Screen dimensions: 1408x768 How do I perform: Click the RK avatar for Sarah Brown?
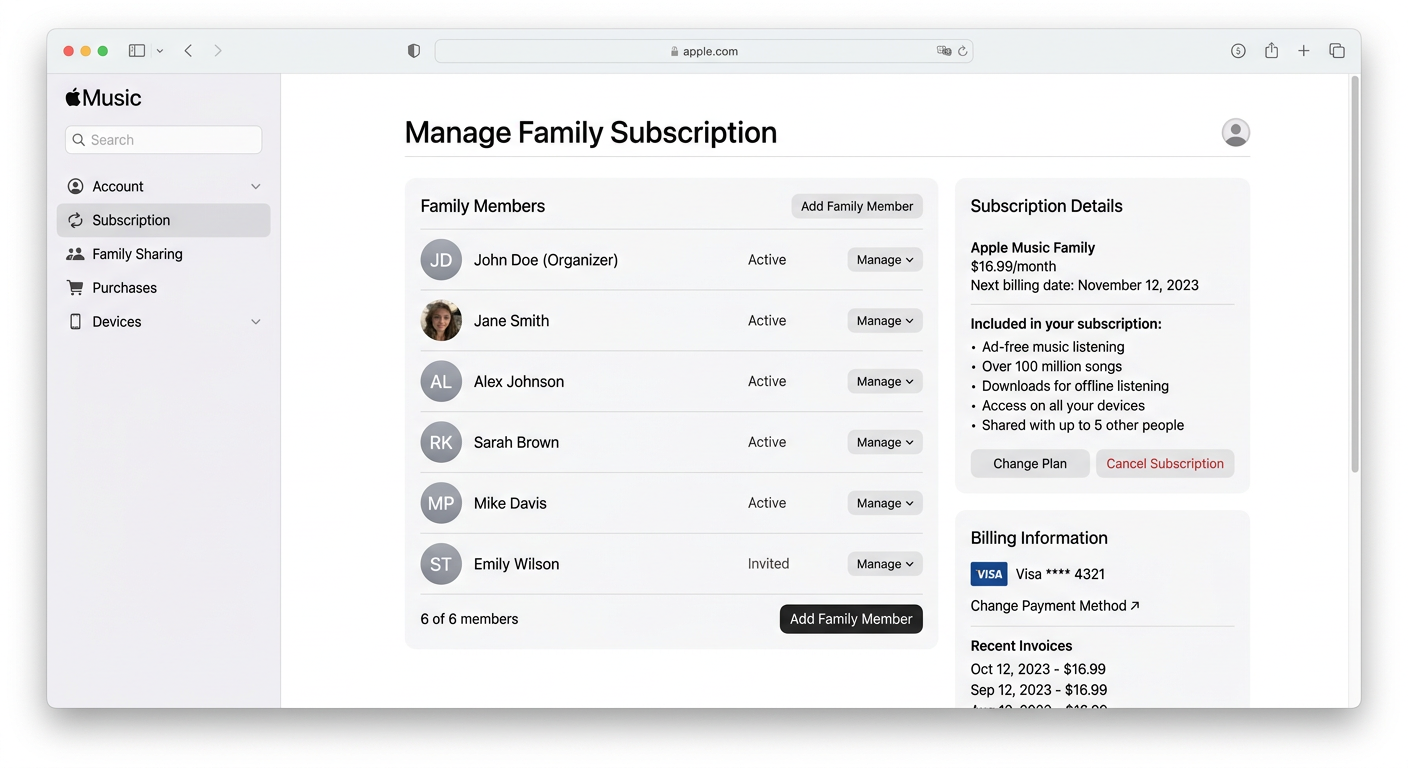pyautogui.click(x=441, y=443)
